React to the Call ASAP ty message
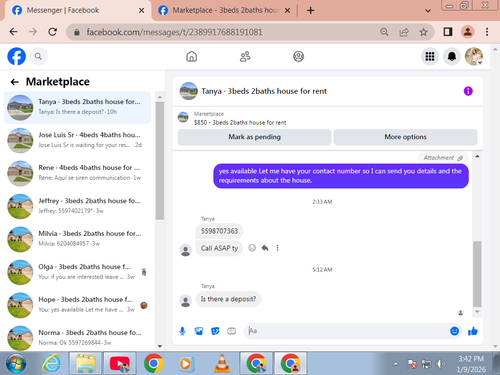This screenshot has width=500, height=375. click(x=252, y=248)
